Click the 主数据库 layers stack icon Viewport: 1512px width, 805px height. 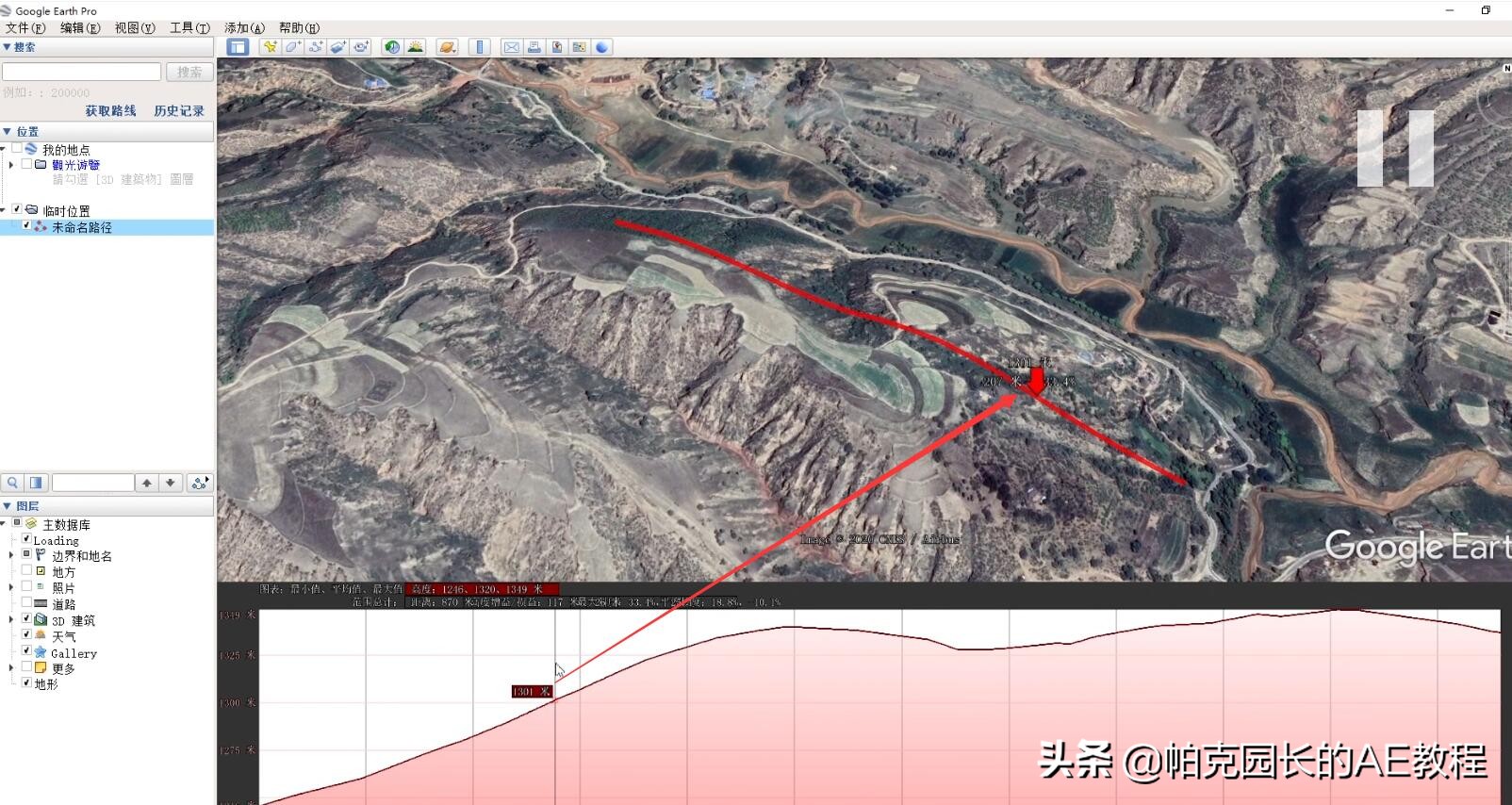coord(31,524)
